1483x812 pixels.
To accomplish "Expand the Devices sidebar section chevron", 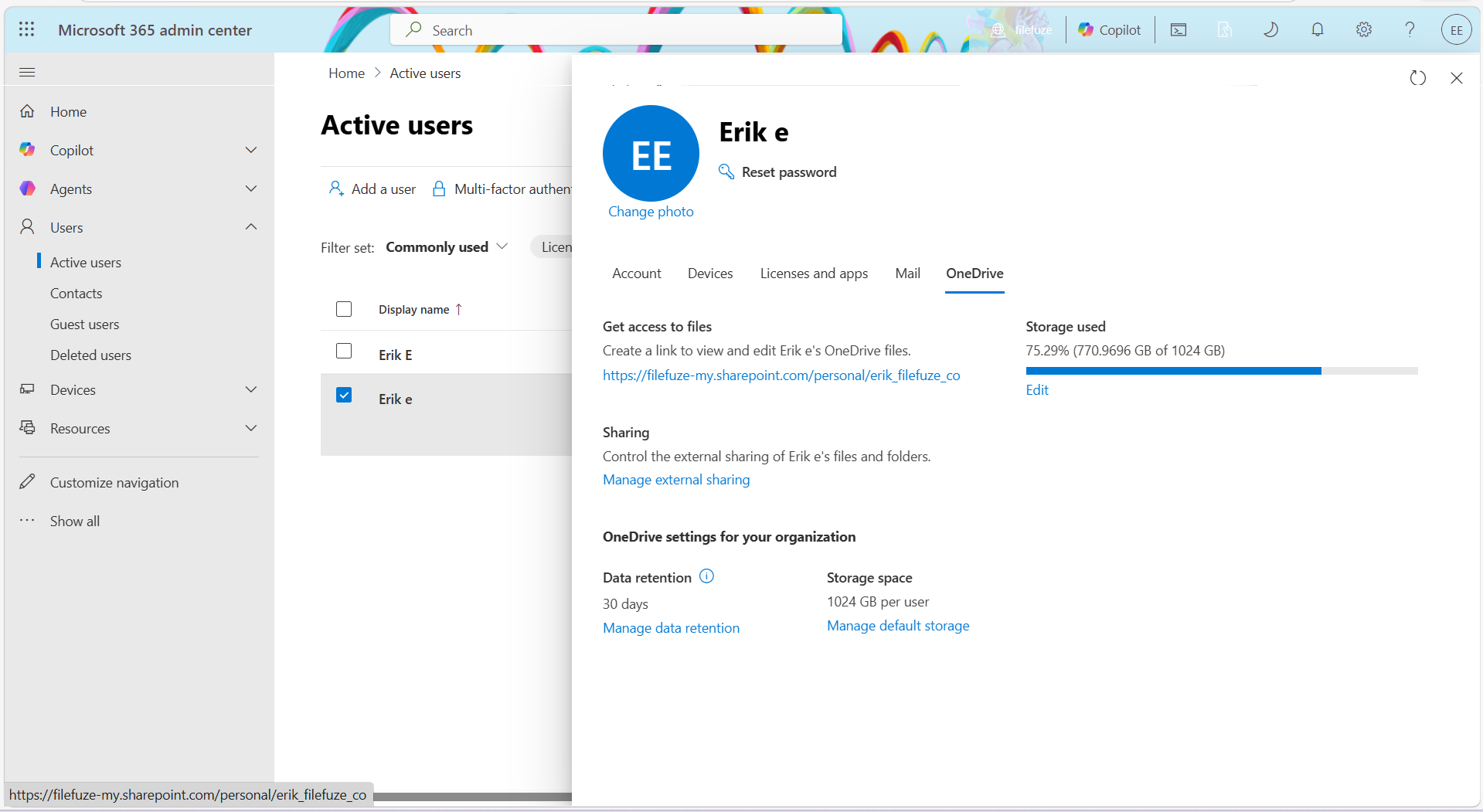I will point(251,389).
